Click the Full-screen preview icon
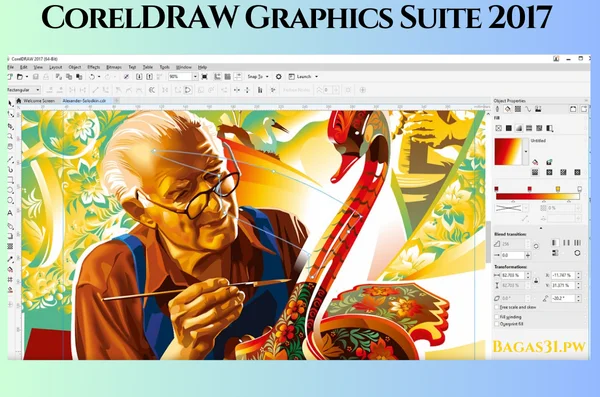This screenshot has width=600, height=397. [205, 77]
